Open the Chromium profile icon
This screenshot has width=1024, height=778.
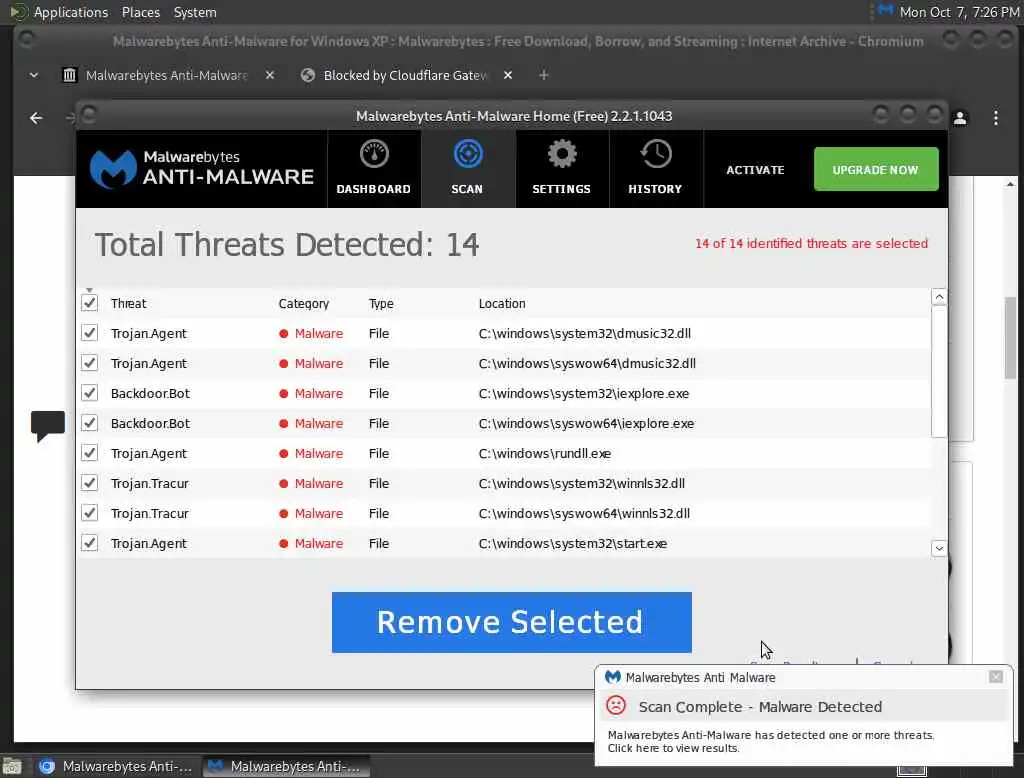point(960,118)
